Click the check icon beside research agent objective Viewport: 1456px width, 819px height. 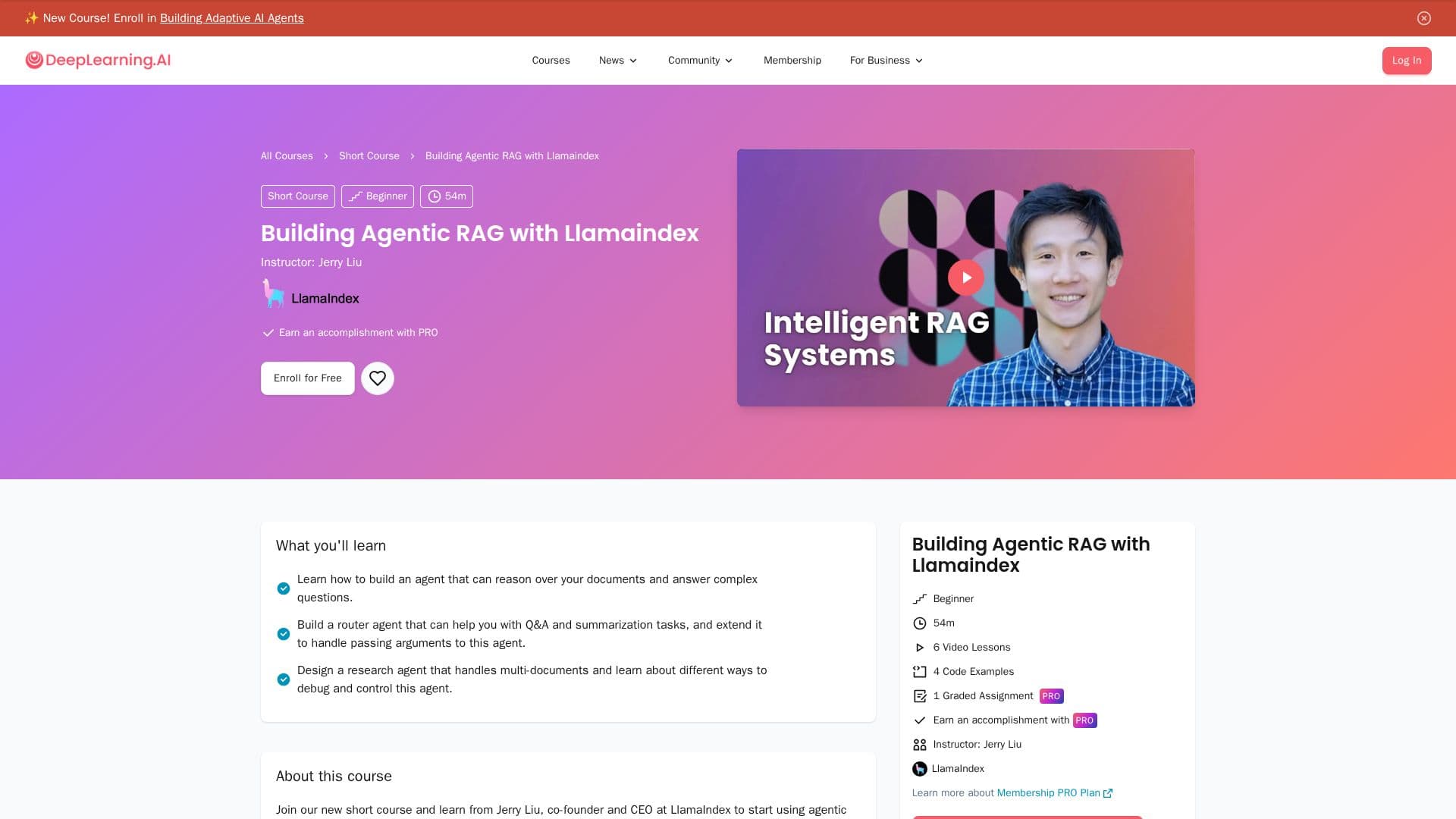click(x=284, y=679)
